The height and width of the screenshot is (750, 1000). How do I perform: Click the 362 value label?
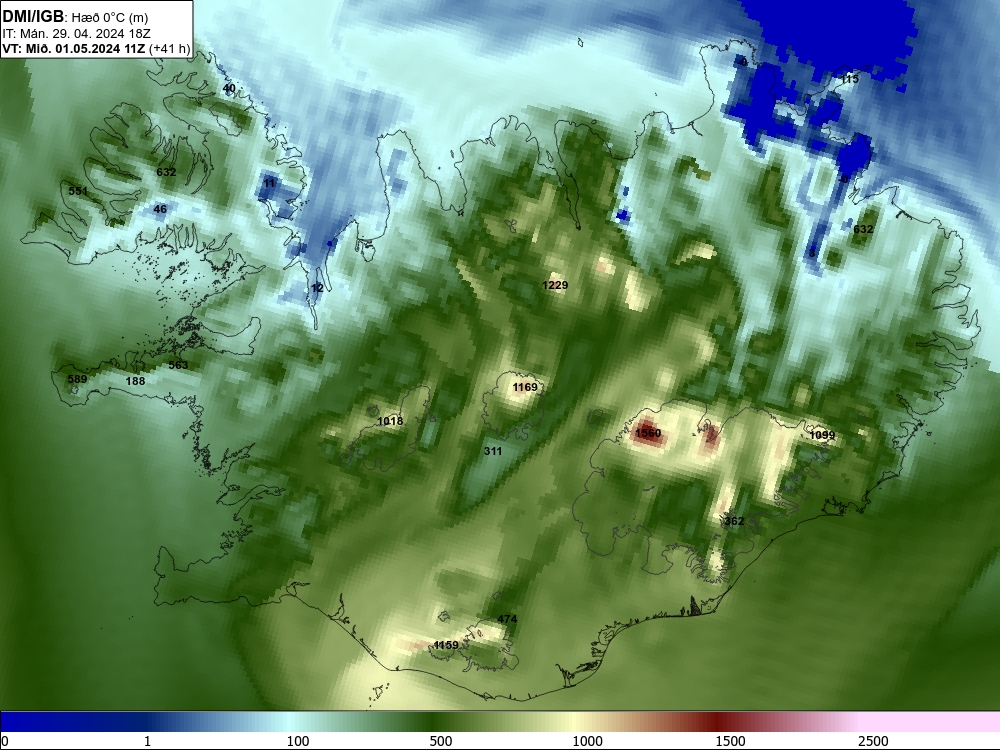734,521
